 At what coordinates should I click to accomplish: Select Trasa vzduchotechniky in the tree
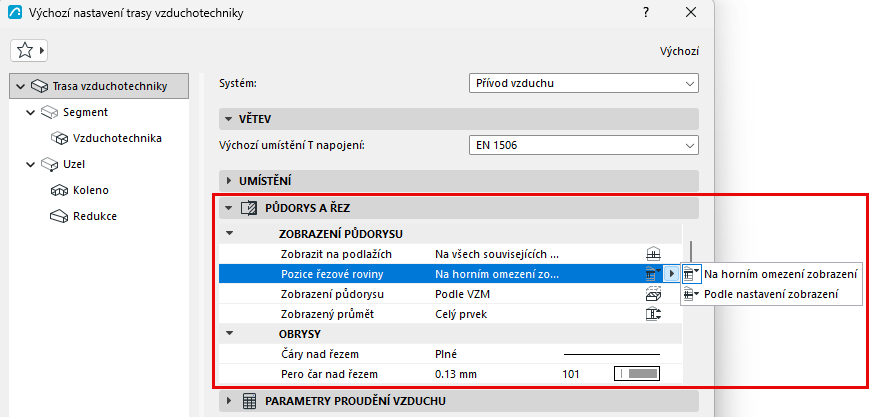coord(99,86)
